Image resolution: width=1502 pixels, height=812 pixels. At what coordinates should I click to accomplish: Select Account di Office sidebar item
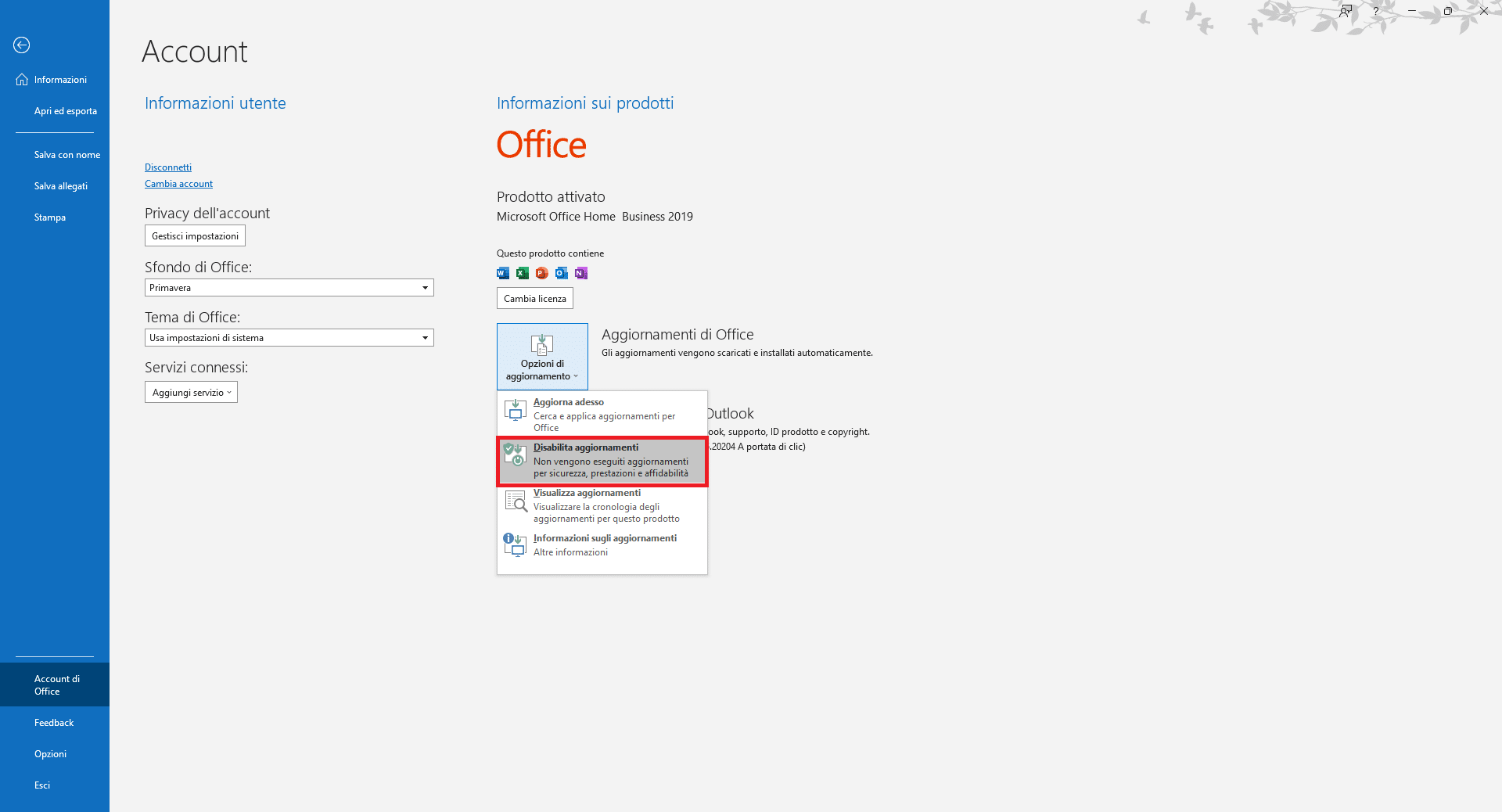click(x=55, y=685)
